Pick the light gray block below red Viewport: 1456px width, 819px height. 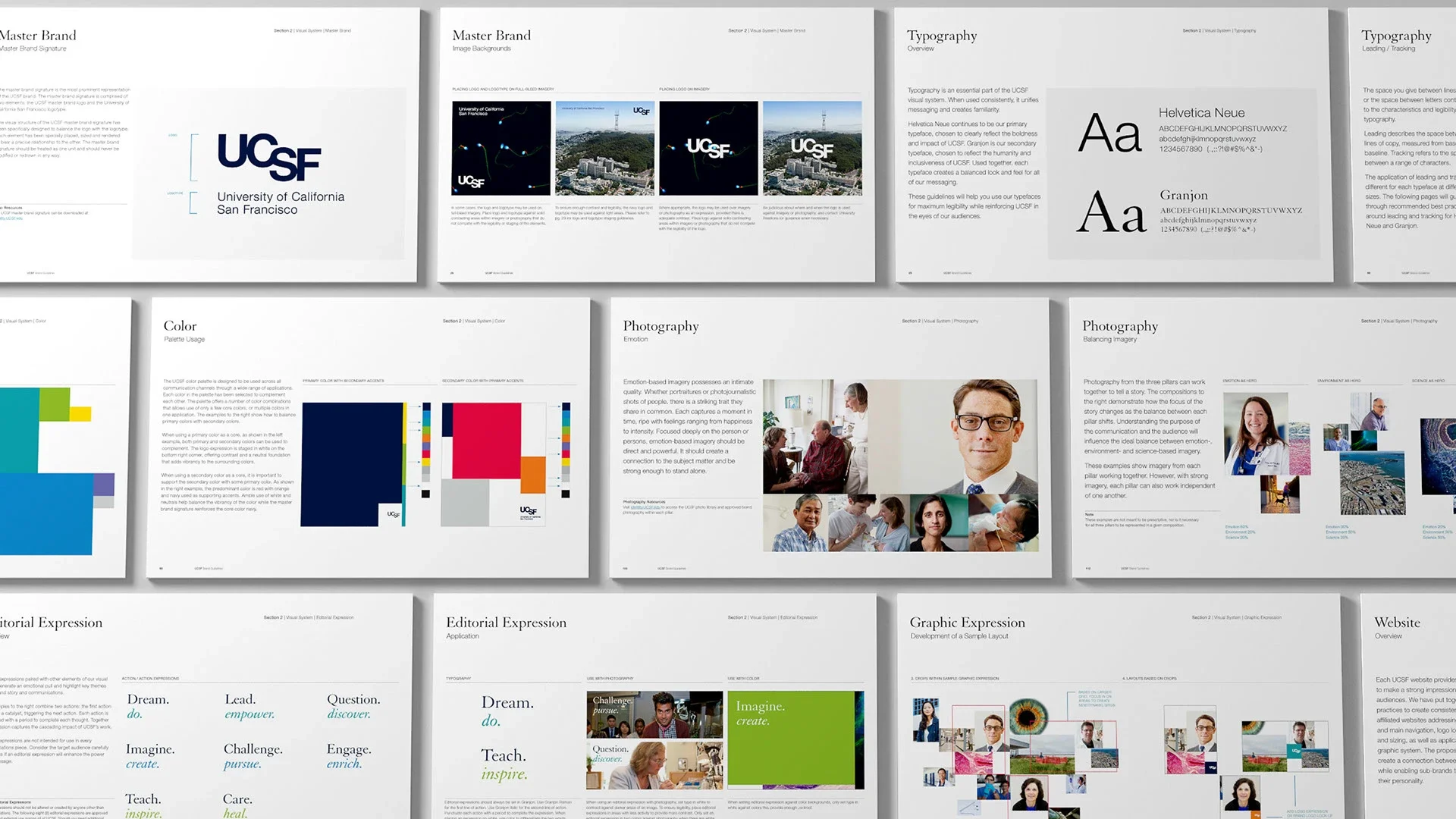coord(465,502)
